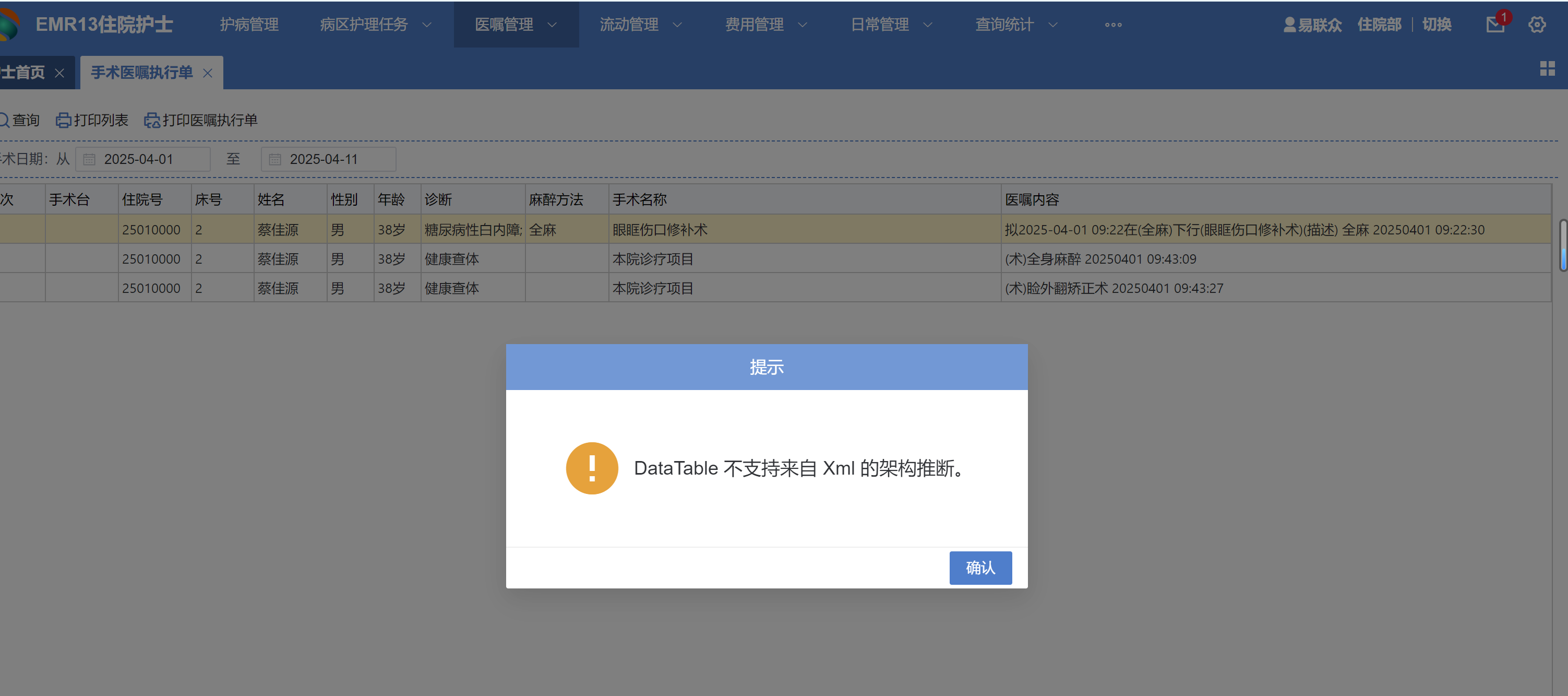Image resolution: width=1568 pixels, height=696 pixels.
Task: Click the orange warning exclamation icon
Action: (x=592, y=468)
